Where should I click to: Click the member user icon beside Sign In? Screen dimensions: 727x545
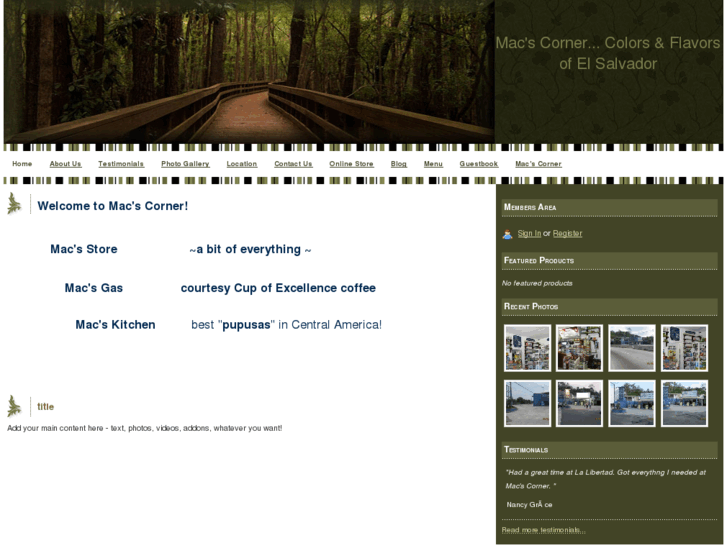507,234
